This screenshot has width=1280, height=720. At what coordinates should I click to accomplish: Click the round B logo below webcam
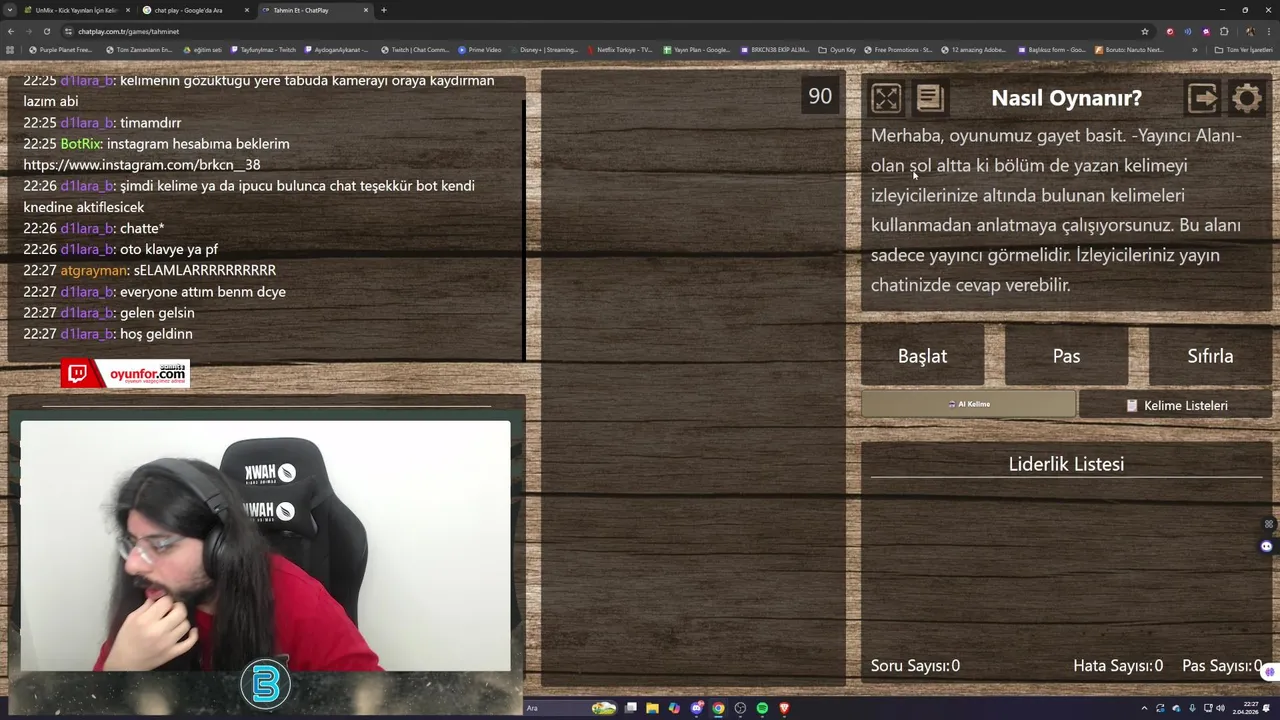click(265, 685)
